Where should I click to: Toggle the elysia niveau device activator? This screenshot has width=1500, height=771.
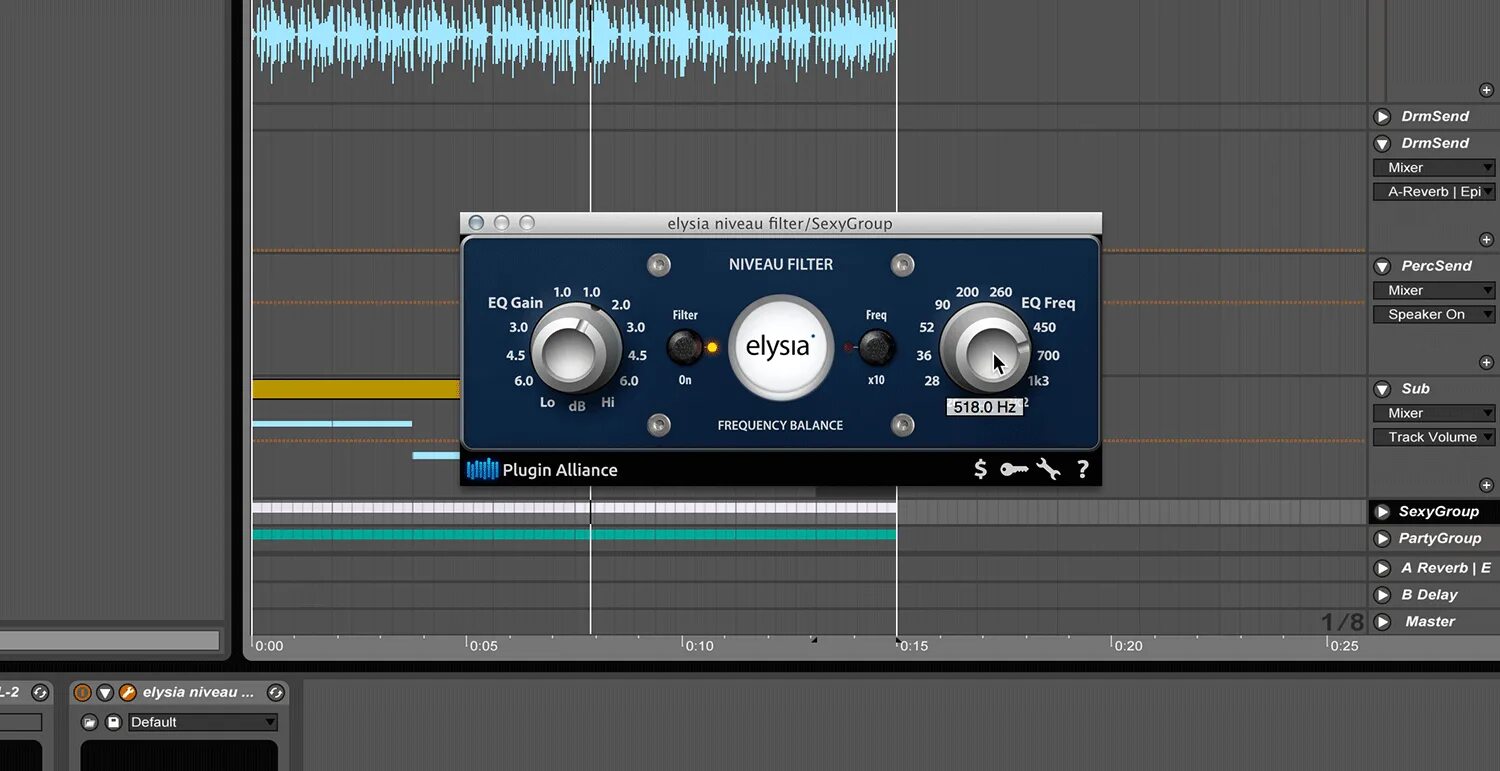tap(83, 692)
